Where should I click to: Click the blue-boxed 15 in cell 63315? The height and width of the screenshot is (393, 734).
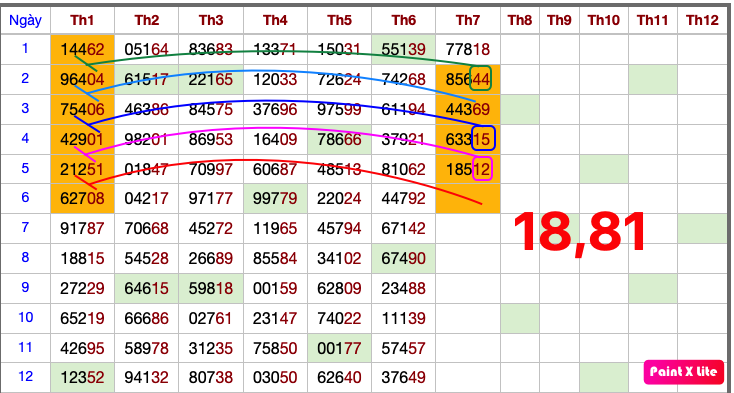(x=483, y=138)
